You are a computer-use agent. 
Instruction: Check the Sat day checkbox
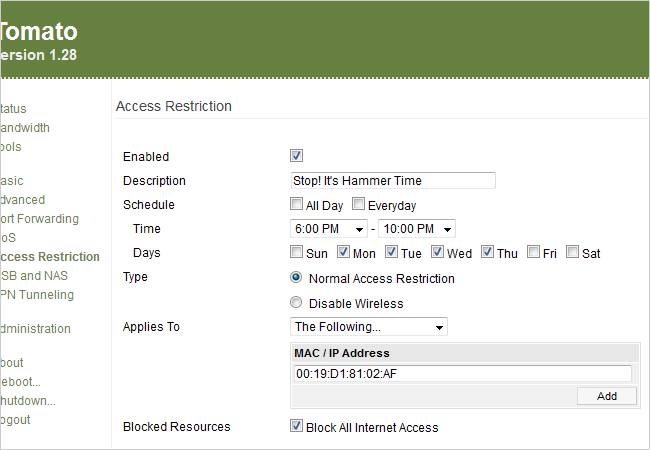click(x=573, y=253)
